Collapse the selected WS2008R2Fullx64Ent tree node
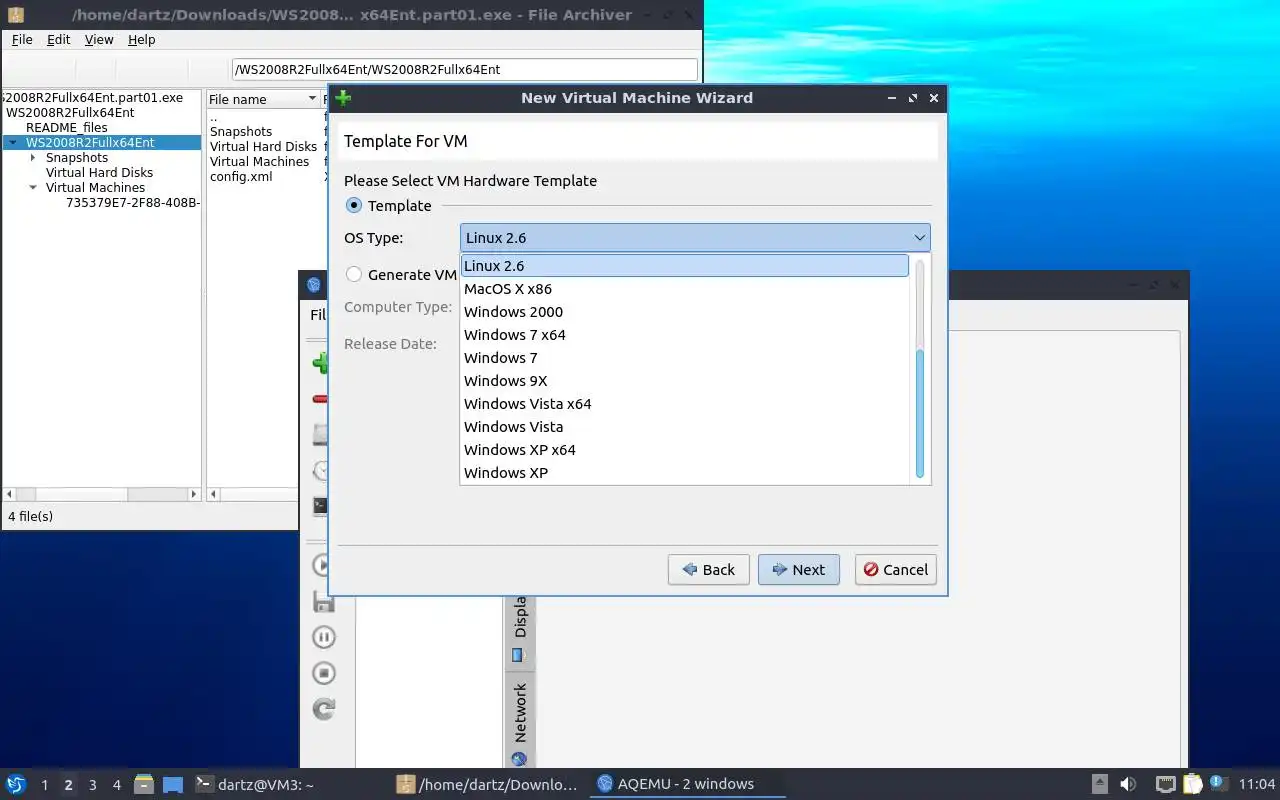This screenshot has height=800, width=1280. pos(13,143)
